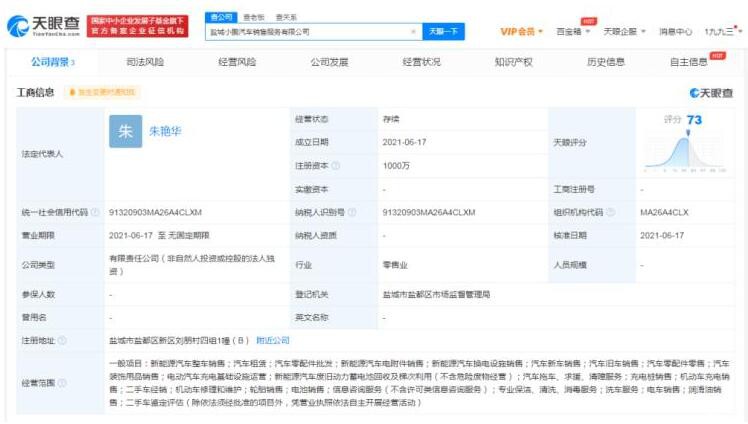This screenshot has width=748, height=424.
Task: Click the registered address text 盐城市盐都区新区
Action: 179,341
